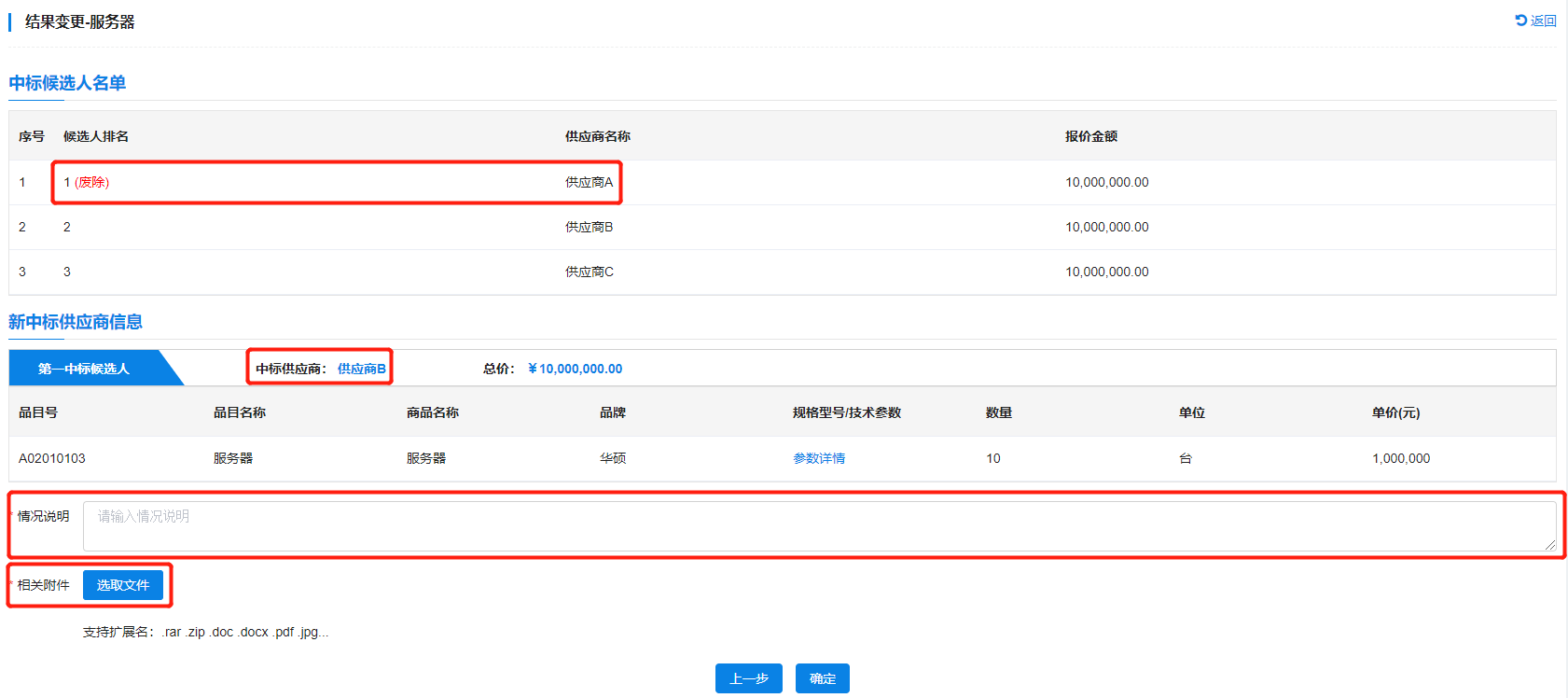
Task: Click the return arrow icon beside 返回
Action: [x=1520, y=21]
